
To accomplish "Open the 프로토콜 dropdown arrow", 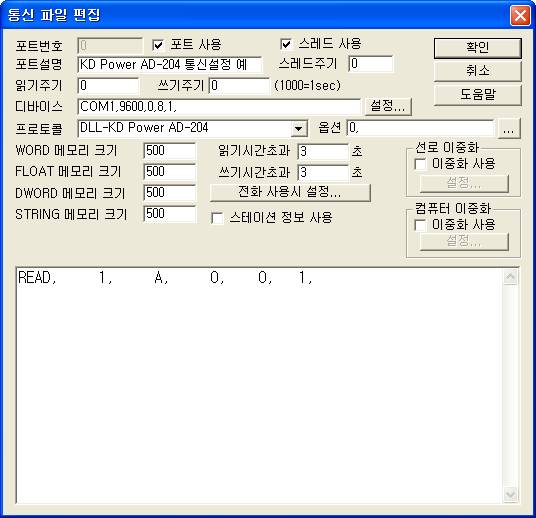I will 298,129.
